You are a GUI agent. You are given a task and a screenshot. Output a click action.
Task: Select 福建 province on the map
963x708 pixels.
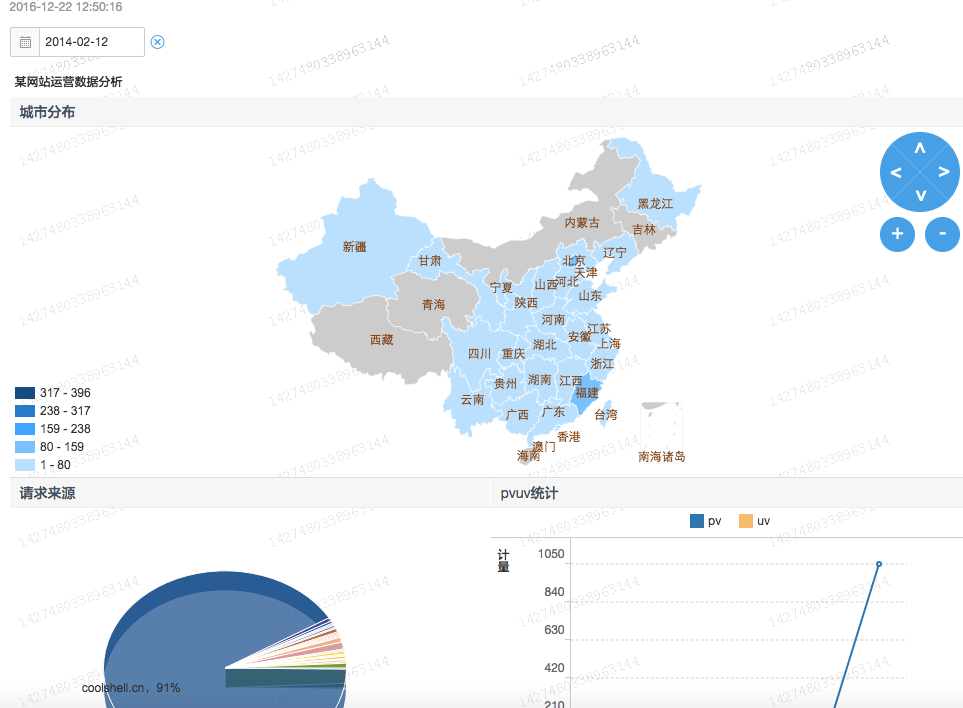click(587, 392)
